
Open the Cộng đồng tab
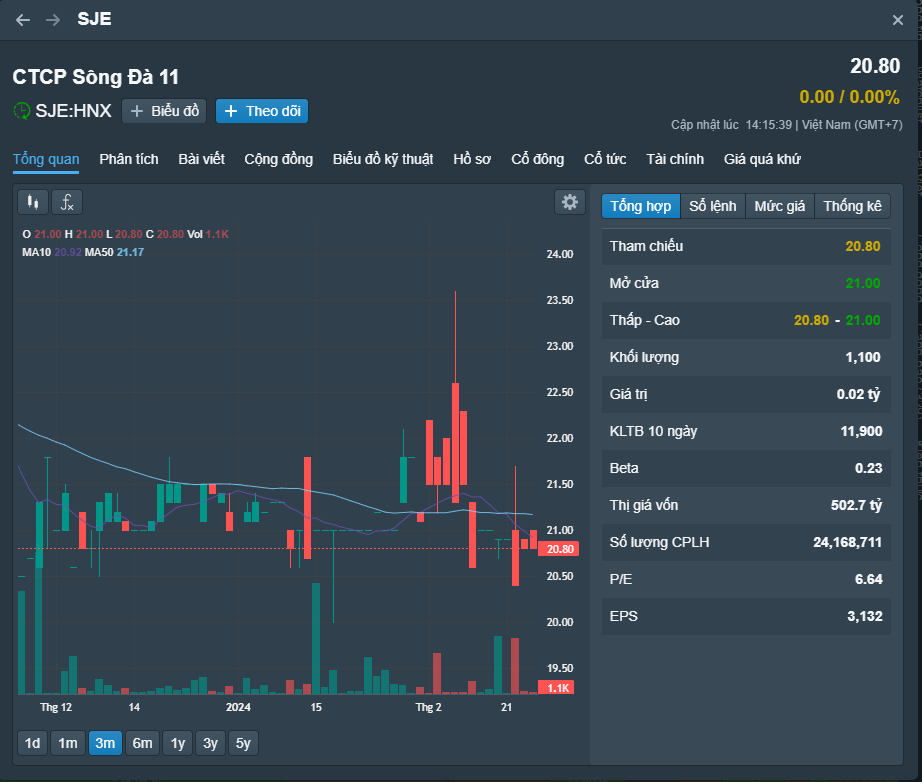279,159
